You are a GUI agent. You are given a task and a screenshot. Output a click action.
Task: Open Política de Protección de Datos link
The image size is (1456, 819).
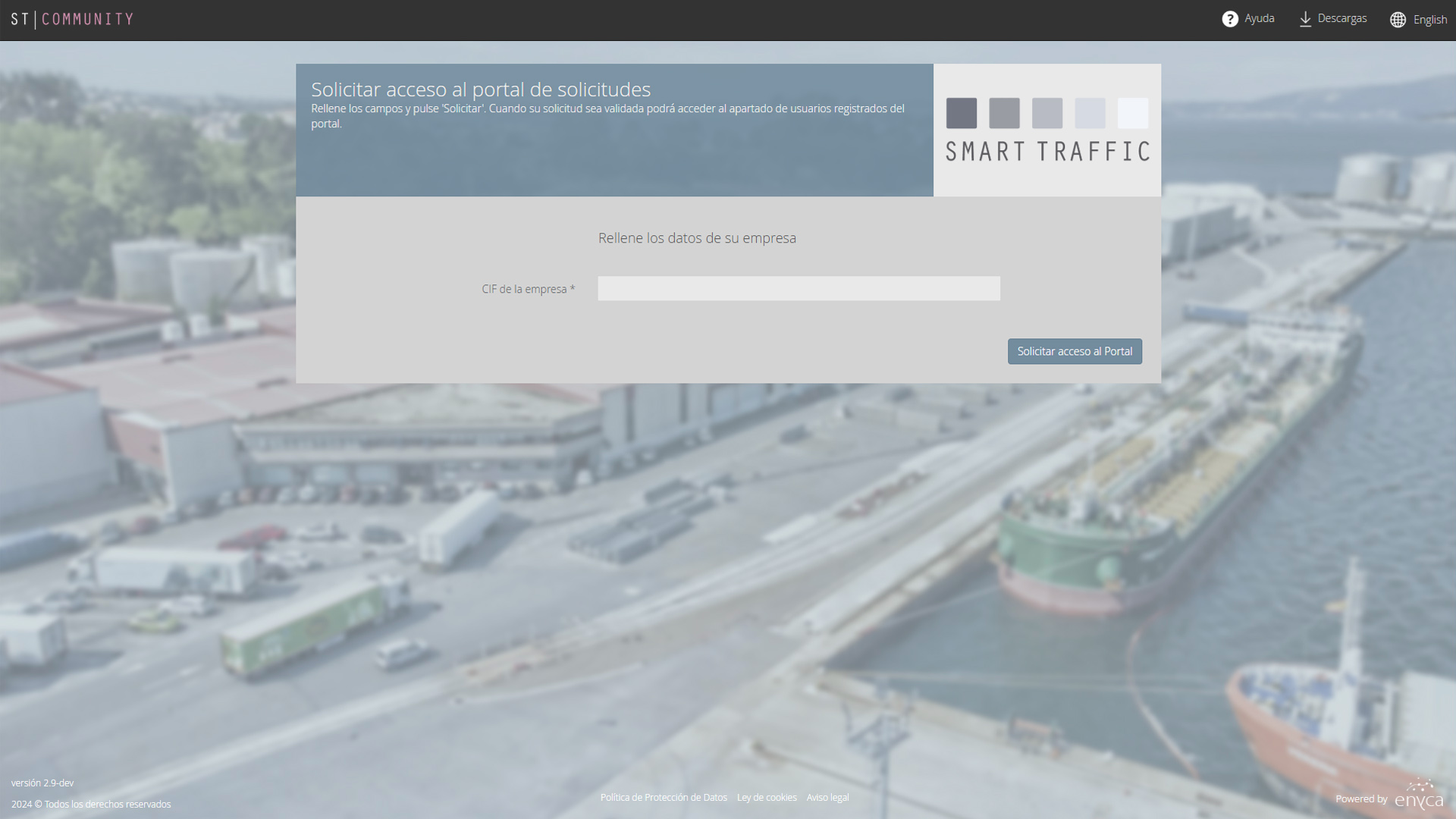click(664, 798)
